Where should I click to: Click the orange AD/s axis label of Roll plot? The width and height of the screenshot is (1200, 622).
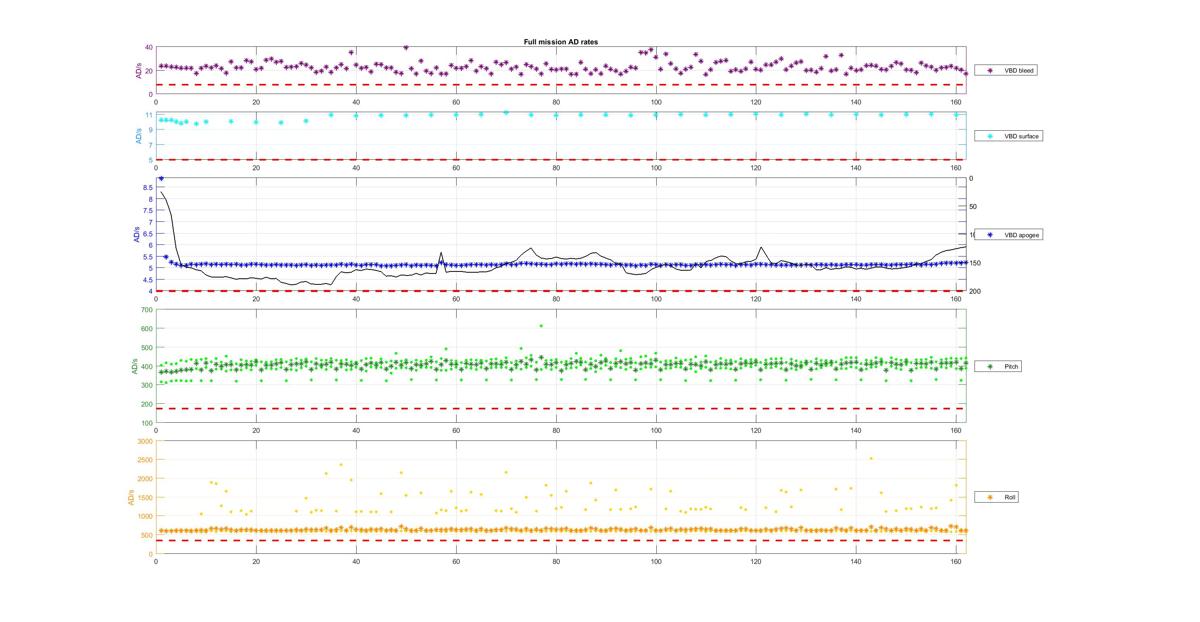click(x=130, y=497)
